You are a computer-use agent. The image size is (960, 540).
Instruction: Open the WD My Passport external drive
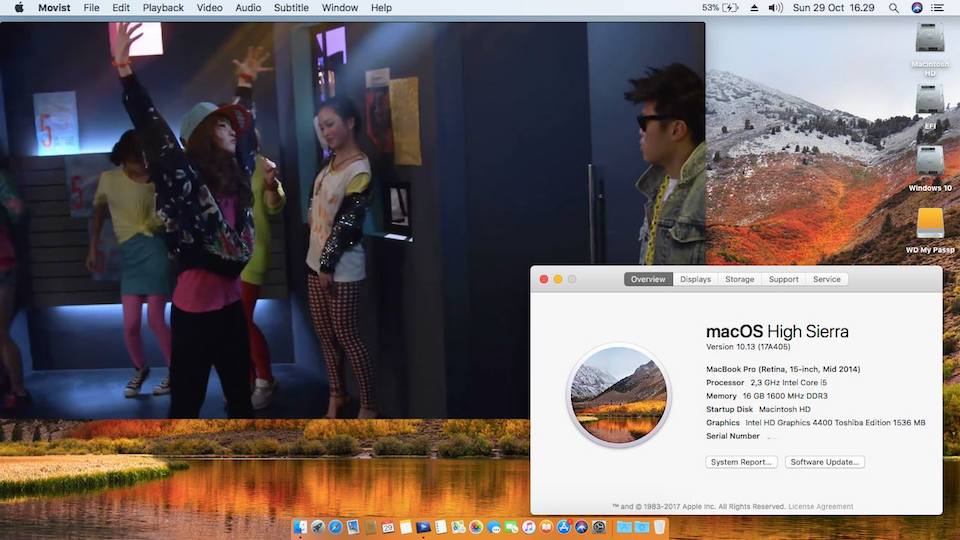coord(930,224)
